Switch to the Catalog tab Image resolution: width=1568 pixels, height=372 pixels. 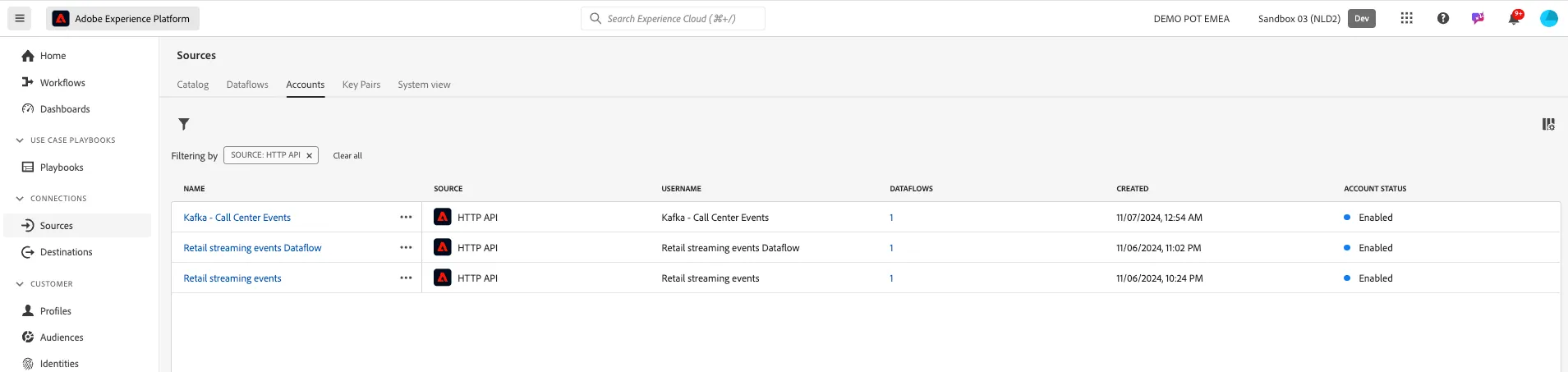[x=193, y=85]
